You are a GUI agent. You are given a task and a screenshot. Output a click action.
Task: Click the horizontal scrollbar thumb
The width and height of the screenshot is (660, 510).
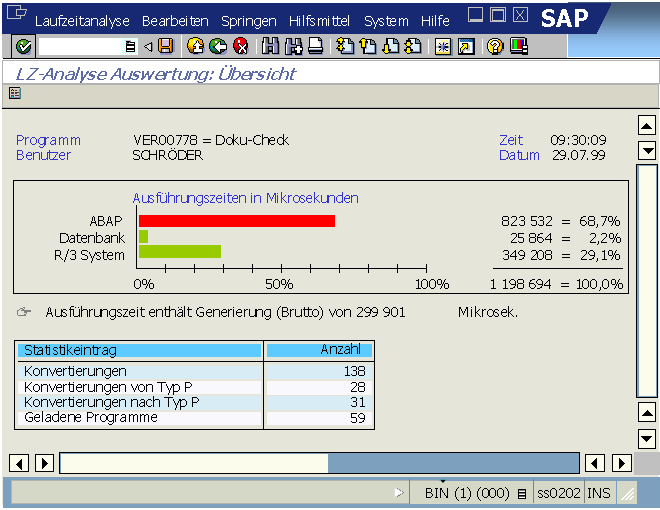pyautogui.click(x=194, y=463)
